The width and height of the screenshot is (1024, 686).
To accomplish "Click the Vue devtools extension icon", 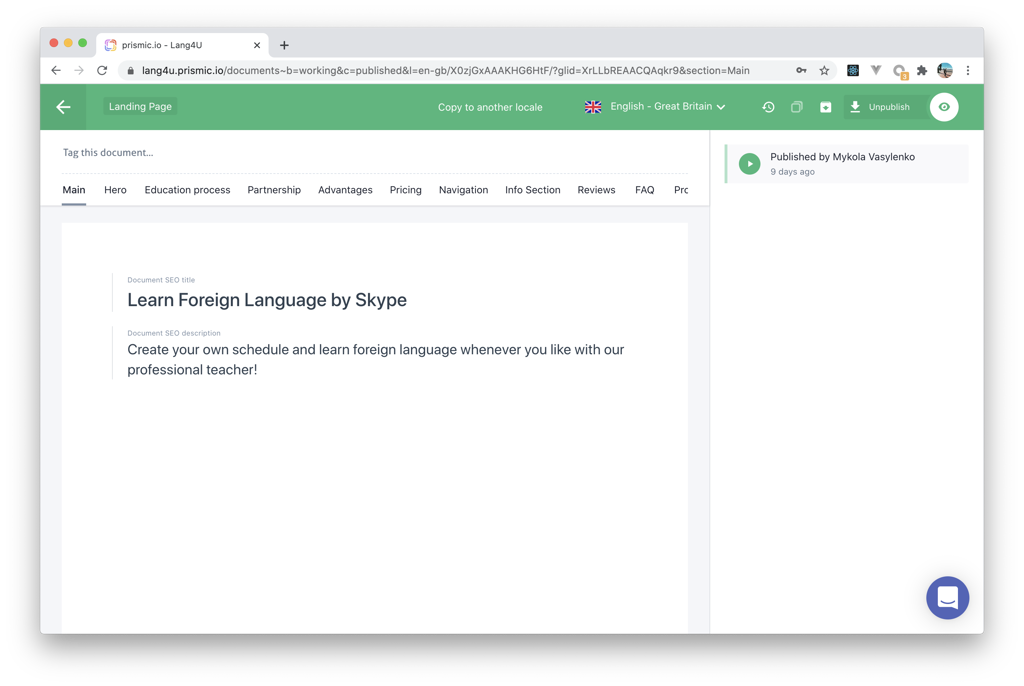I will point(876,70).
